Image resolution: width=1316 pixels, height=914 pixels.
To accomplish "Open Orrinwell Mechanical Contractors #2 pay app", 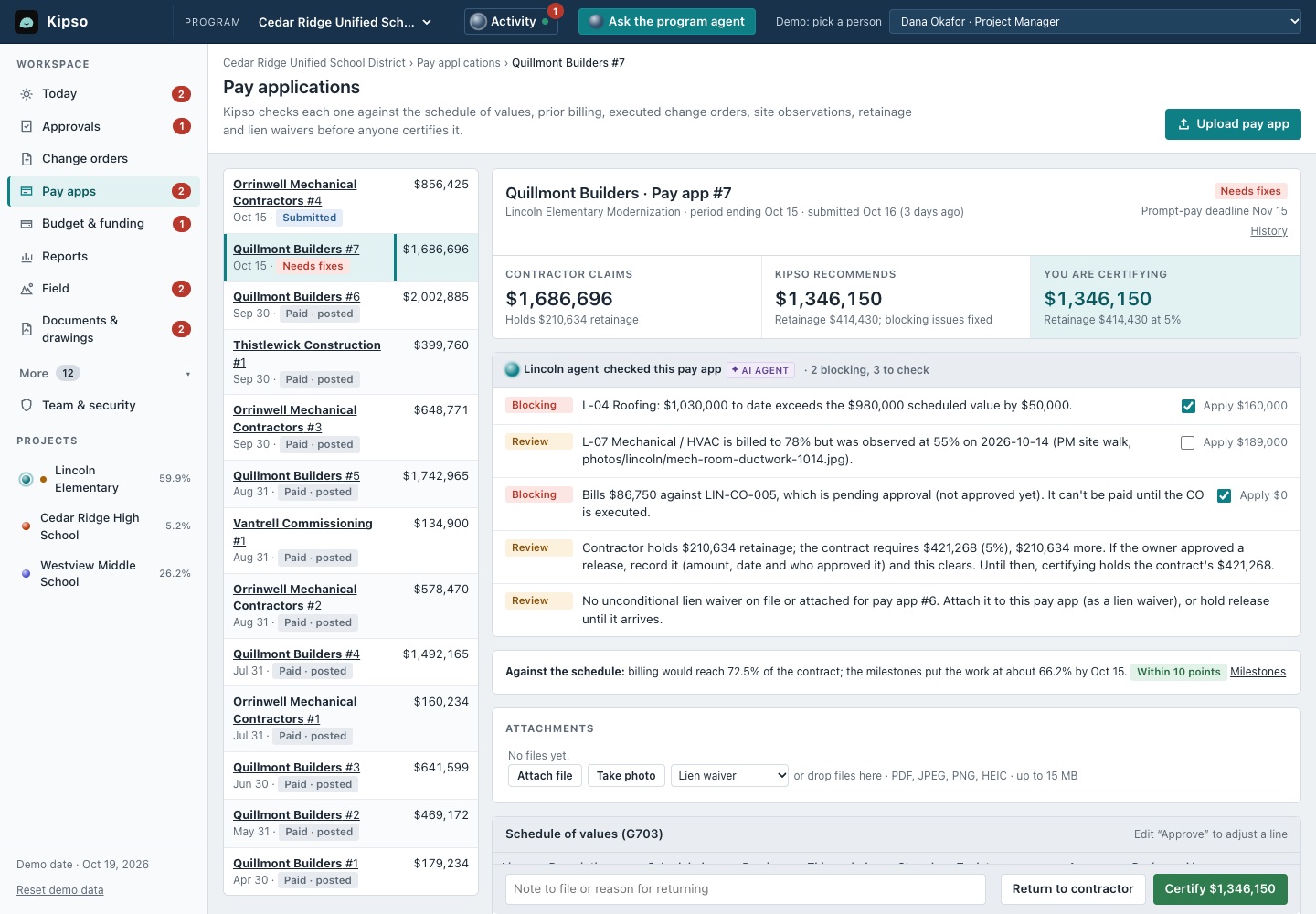I will [x=295, y=598].
